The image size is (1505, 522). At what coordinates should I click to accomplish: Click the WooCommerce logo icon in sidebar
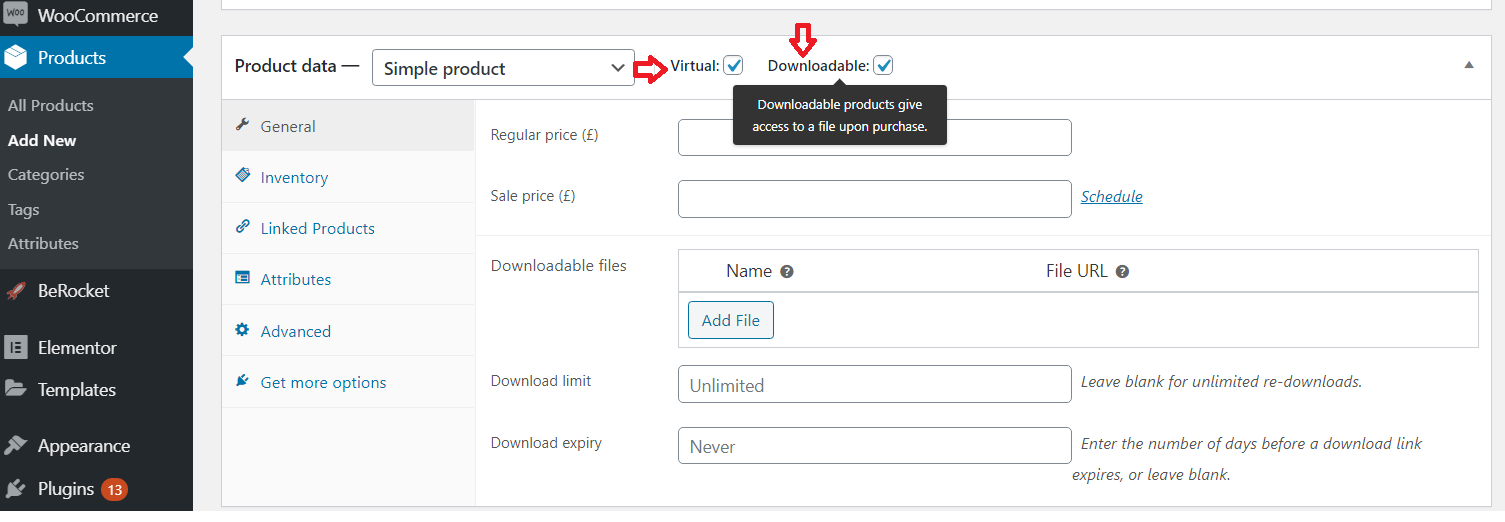(x=15, y=16)
